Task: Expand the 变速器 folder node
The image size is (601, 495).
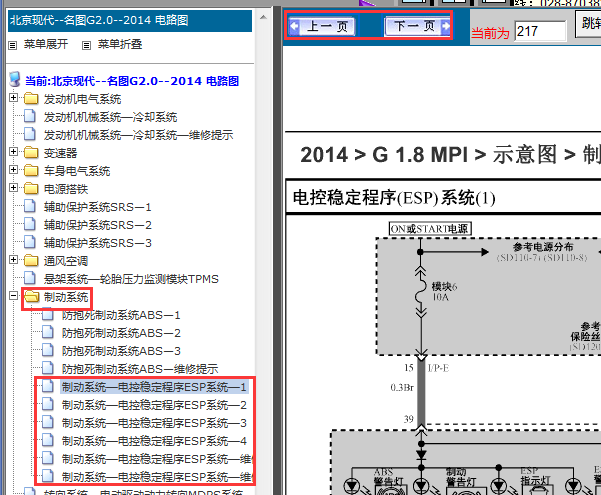Action: click(13, 151)
